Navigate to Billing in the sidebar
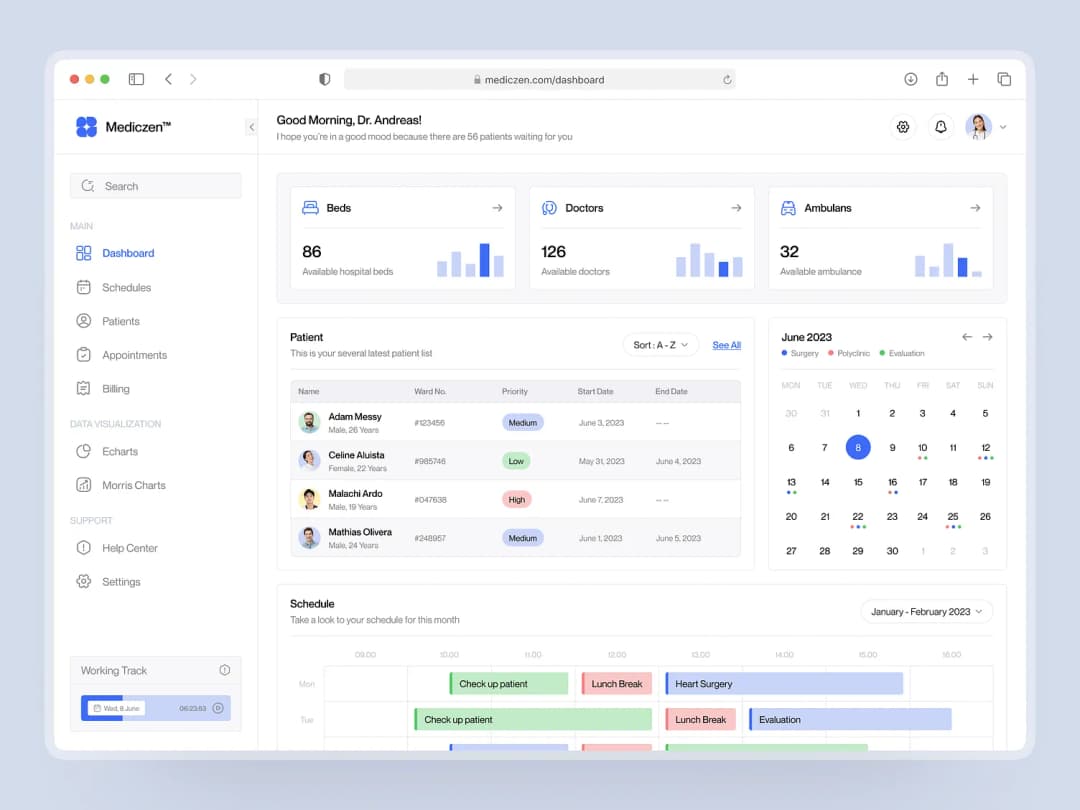This screenshot has width=1080, height=810. pos(115,389)
